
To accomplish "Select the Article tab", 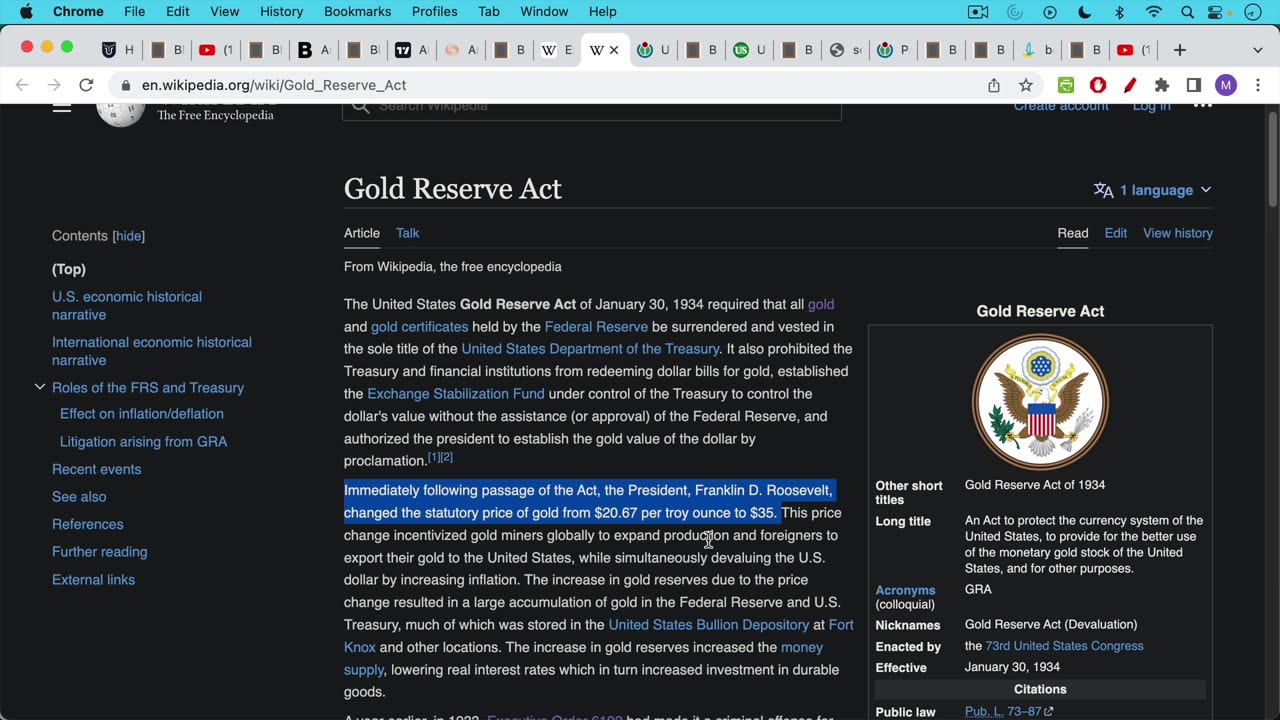I will 362,233.
